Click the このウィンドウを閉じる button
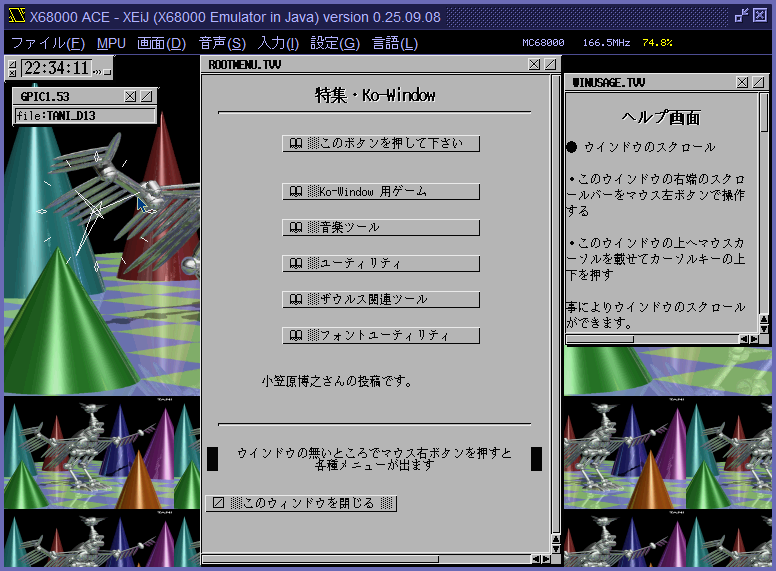This screenshot has width=776, height=571. 301,503
